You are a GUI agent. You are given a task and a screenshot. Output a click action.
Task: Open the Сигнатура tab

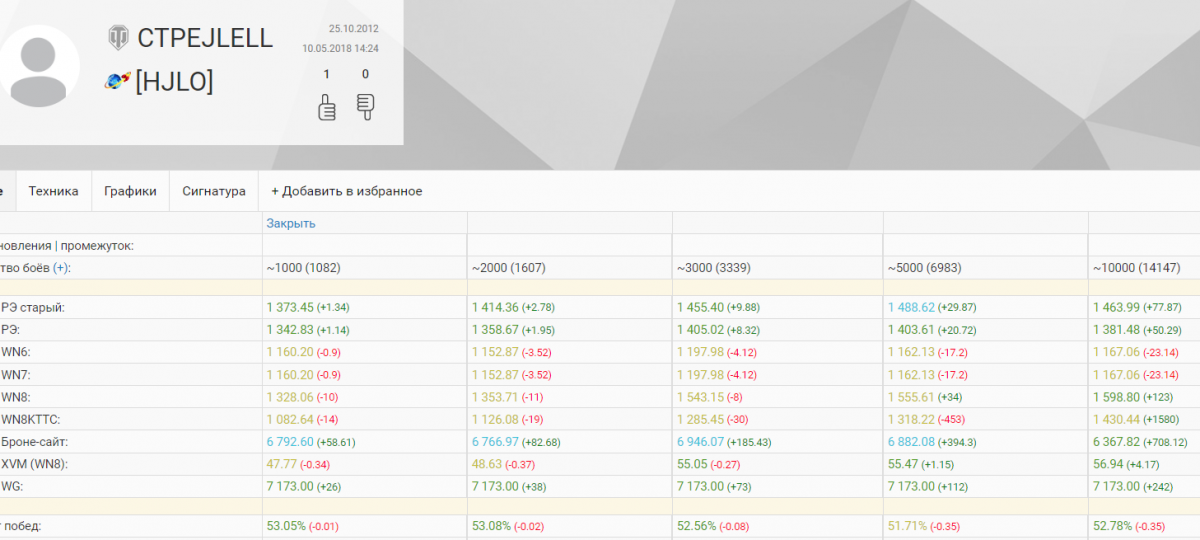click(x=213, y=191)
